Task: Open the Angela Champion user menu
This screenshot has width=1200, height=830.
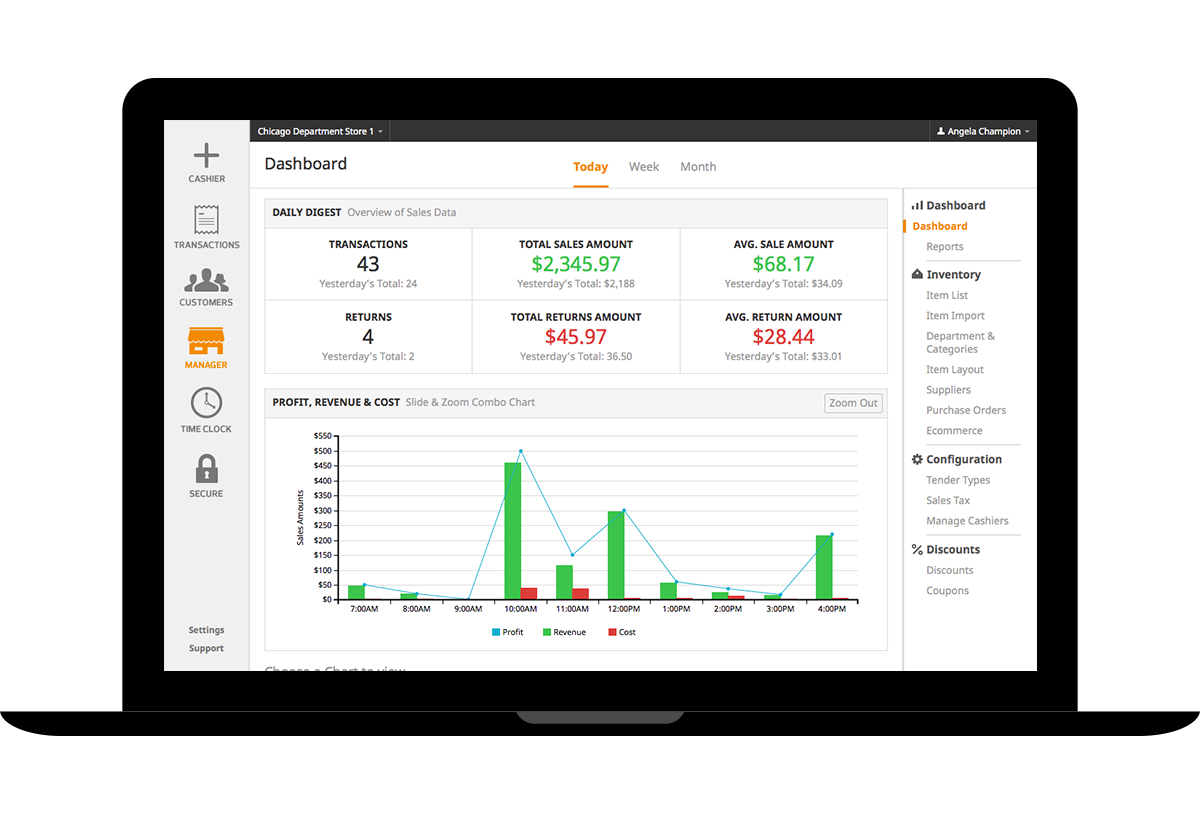Action: 983,132
